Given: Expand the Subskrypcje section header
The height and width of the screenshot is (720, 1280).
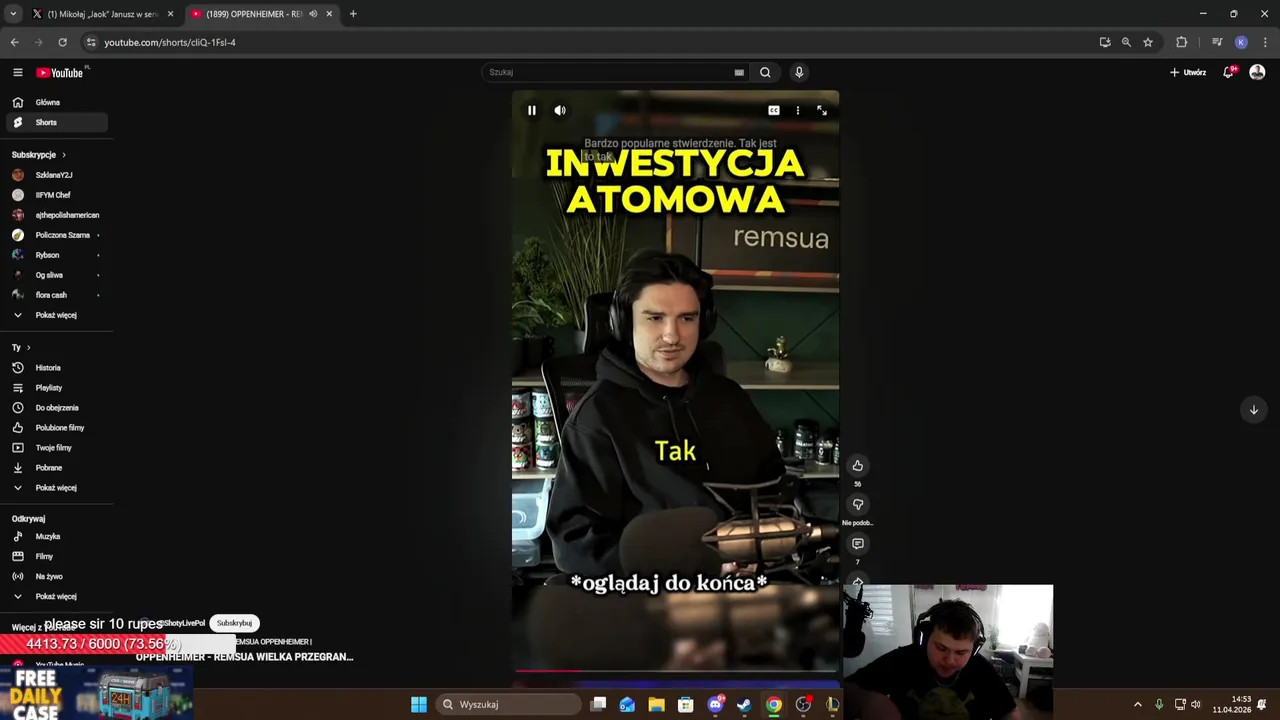Looking at the screenshot, I should coord(39,155).
